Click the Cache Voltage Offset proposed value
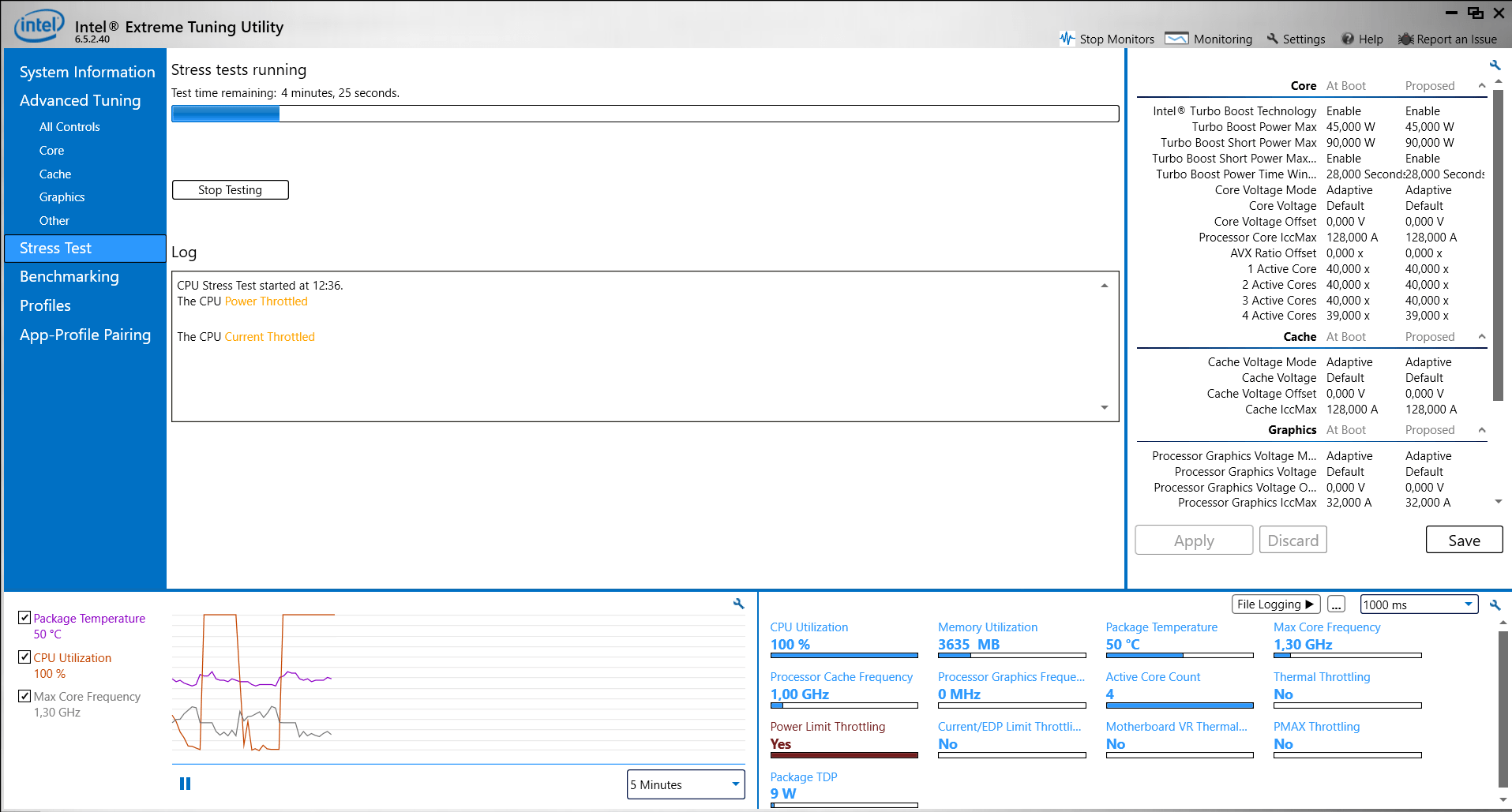Viewport: 1512px width, 812px height. [1424, 394]
